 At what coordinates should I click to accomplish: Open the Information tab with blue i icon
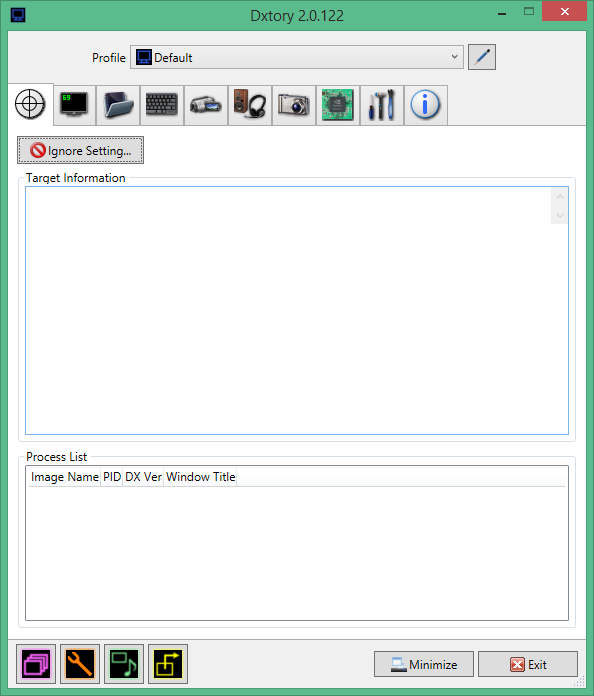coord(426,105)
